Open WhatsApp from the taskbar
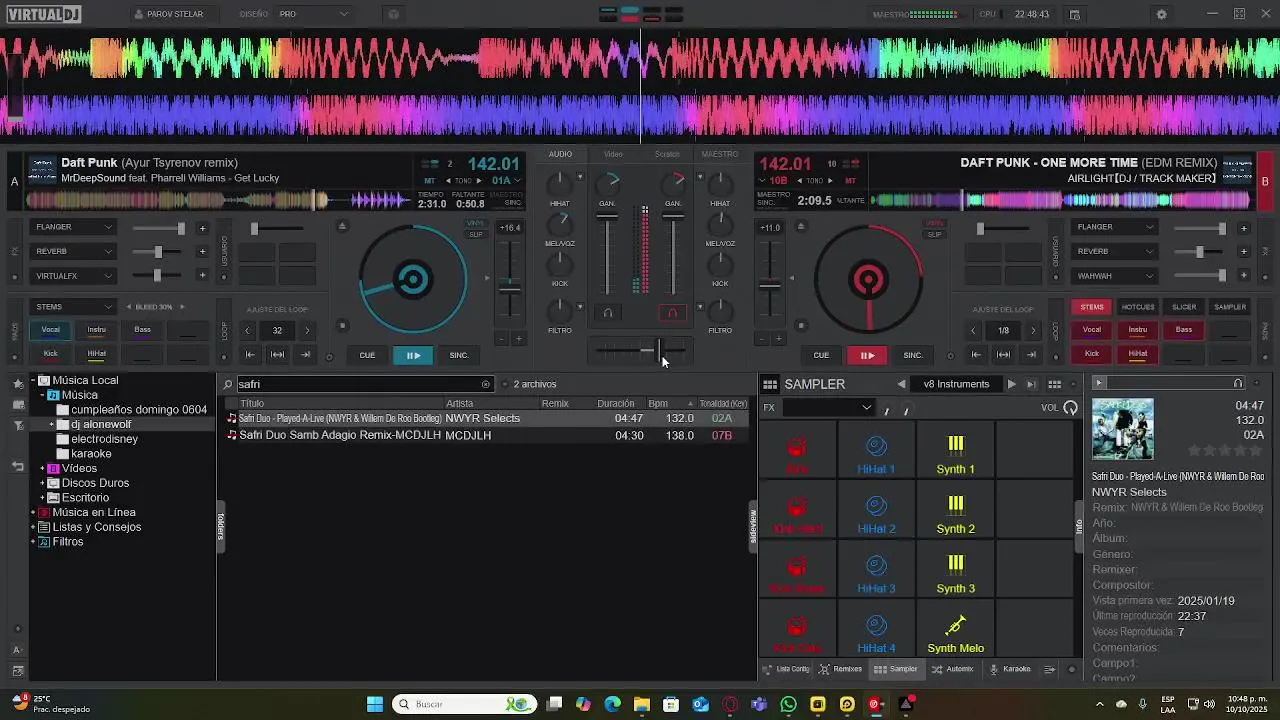 pyautogui.click(x=788, y=704)
